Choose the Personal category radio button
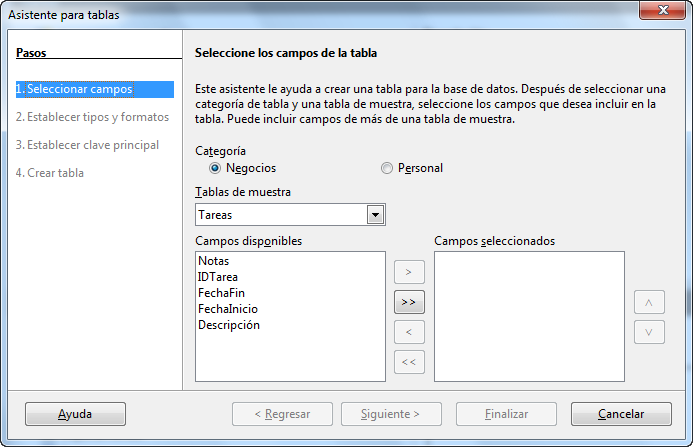 [x=387, y=168]
